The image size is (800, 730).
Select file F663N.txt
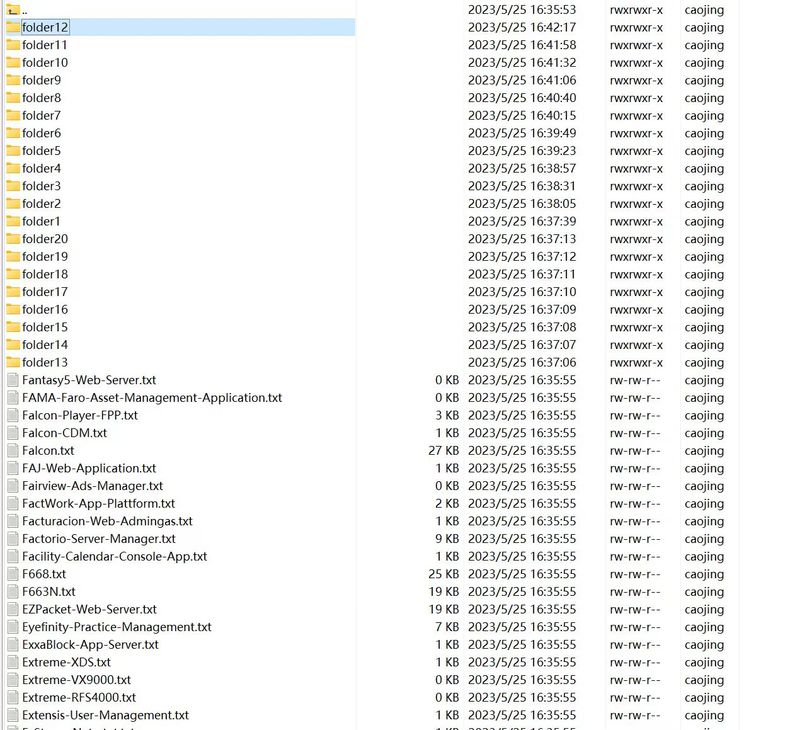(x=48, y=592)
